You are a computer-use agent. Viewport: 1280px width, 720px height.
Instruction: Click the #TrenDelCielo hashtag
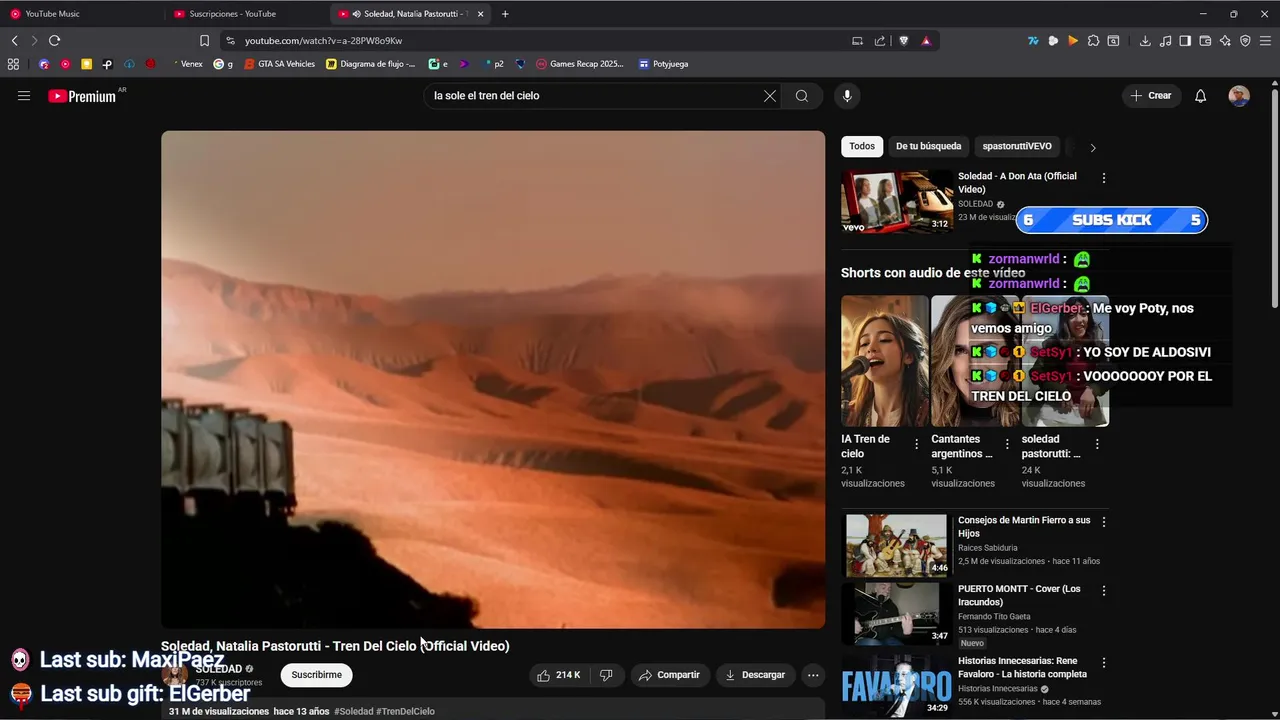pos(405,712)
